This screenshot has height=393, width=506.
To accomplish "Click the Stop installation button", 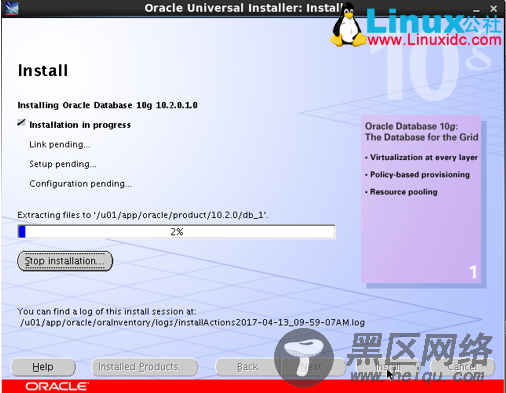I will tap(65, 261).
